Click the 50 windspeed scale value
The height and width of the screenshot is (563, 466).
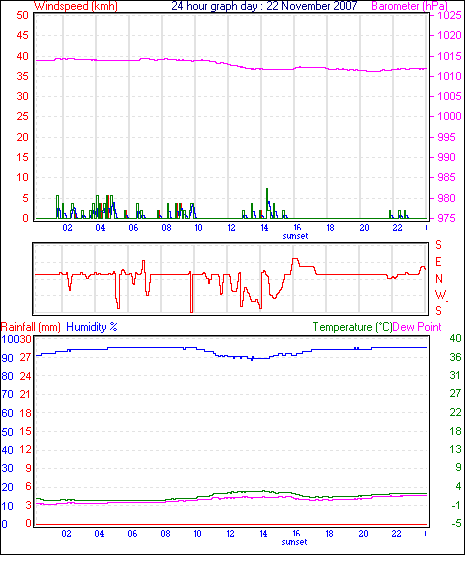23,15
